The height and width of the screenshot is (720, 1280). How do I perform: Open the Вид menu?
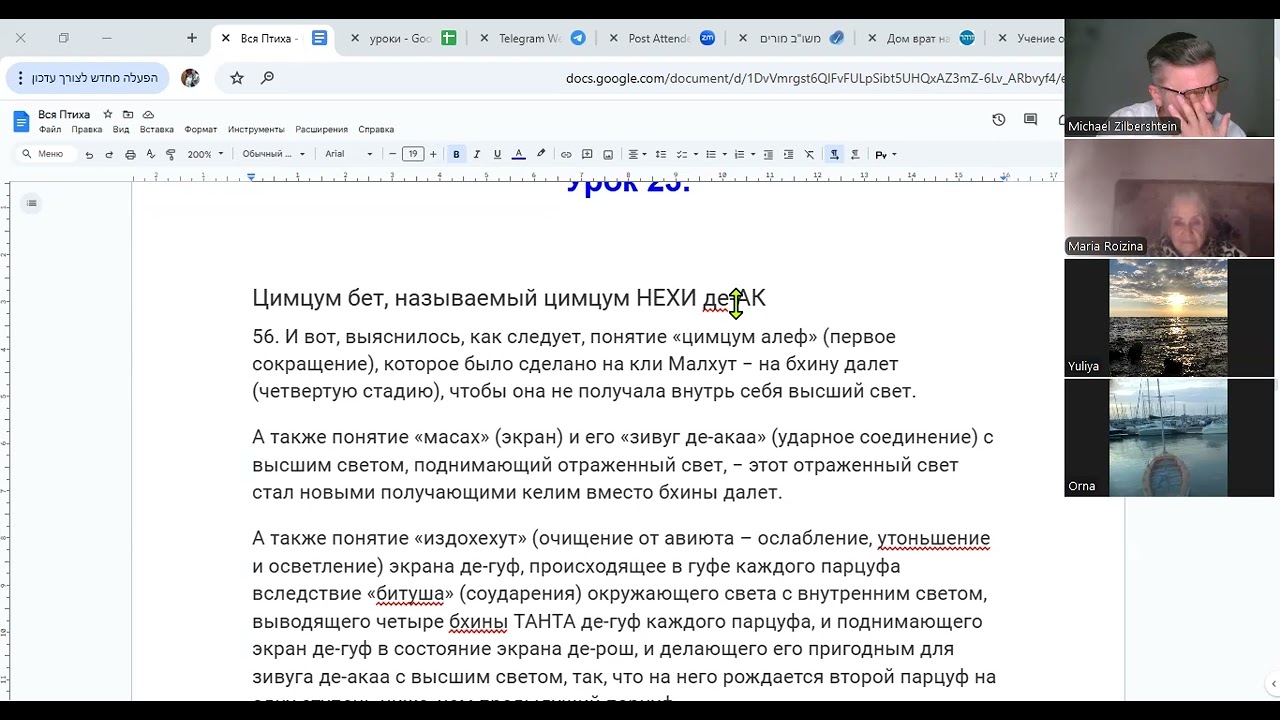point(121,129)
